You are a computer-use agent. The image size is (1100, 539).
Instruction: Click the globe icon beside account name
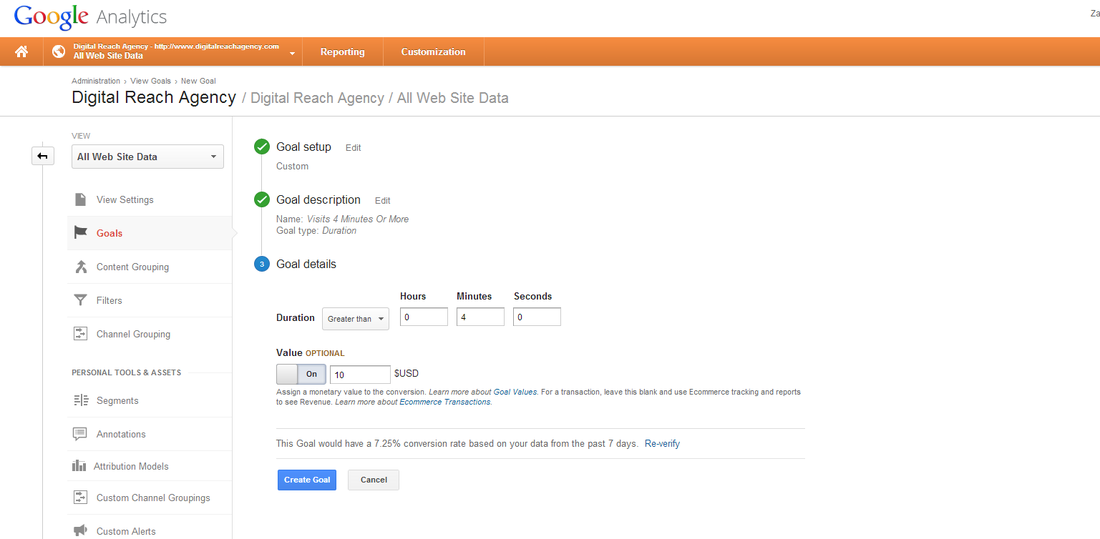[x=59, y=52]
